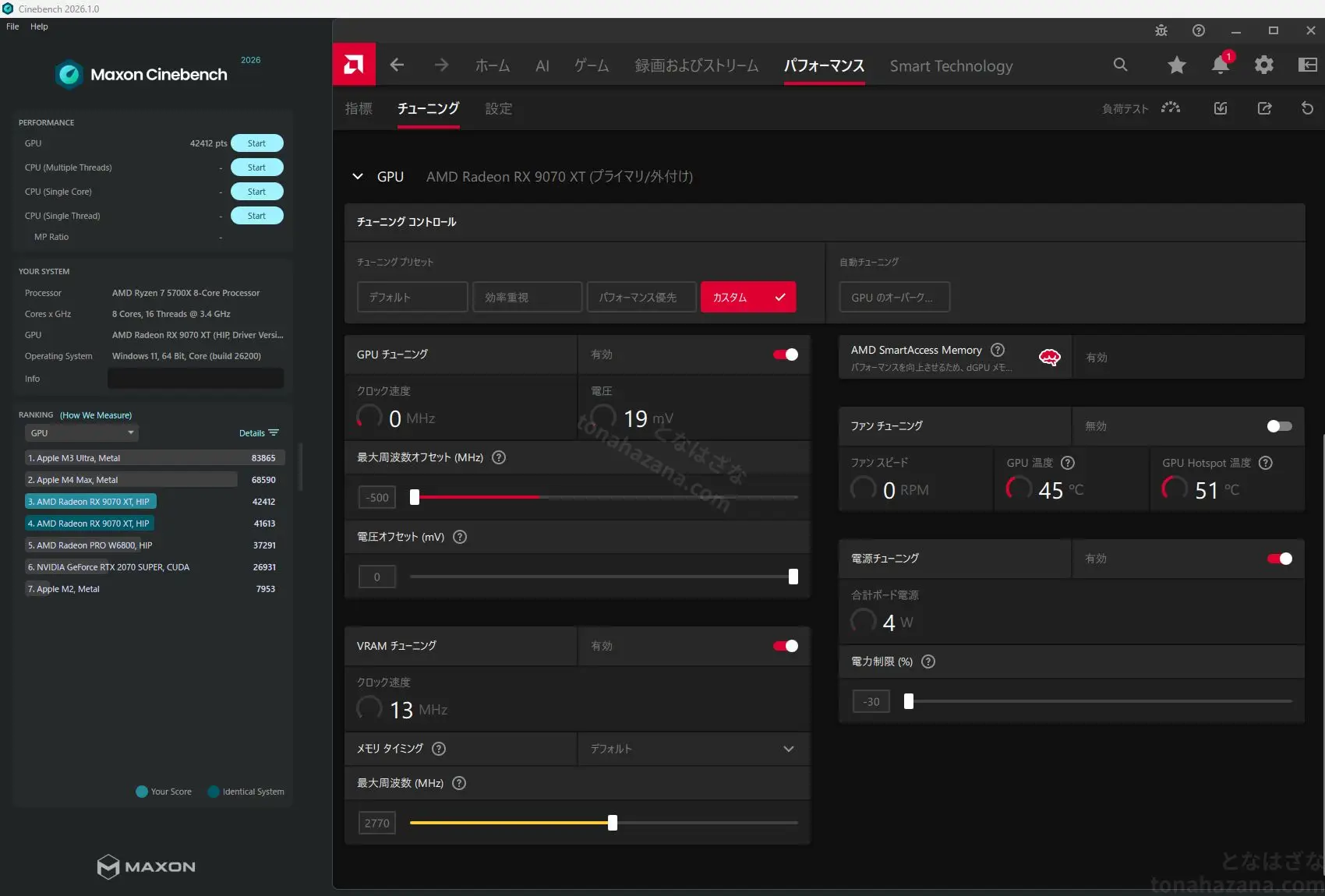The image size is (1325, 896).
Task: Start the GPU benchmark in Cinebench
Action: coord(256,143)
